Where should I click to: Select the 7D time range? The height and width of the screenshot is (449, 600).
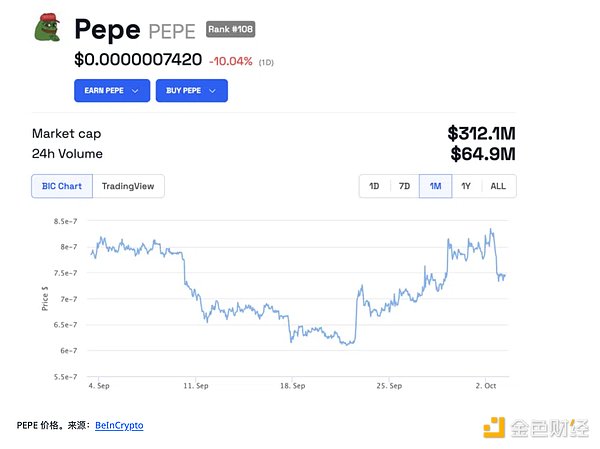pyautogui.click(x=404, y=186)
